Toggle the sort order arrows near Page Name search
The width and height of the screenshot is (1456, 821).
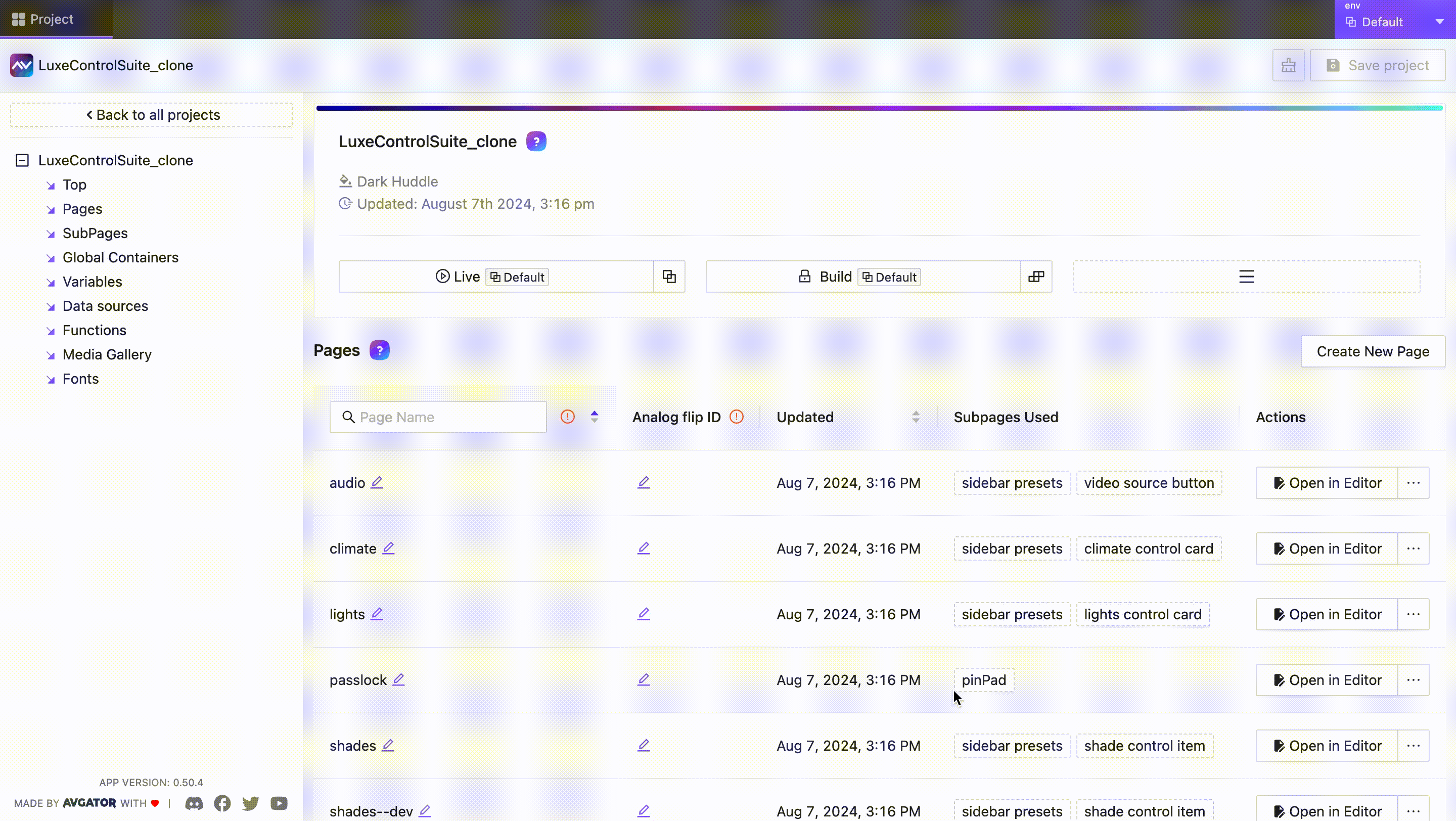point(594,417)
